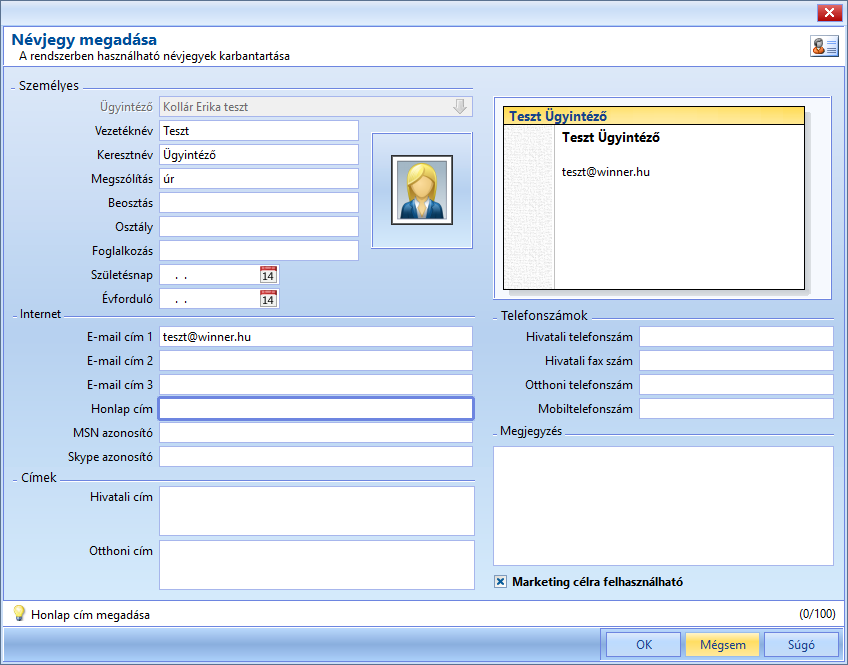Click the contact card icon in header
848x665 pixels.
tap(824, 46)
